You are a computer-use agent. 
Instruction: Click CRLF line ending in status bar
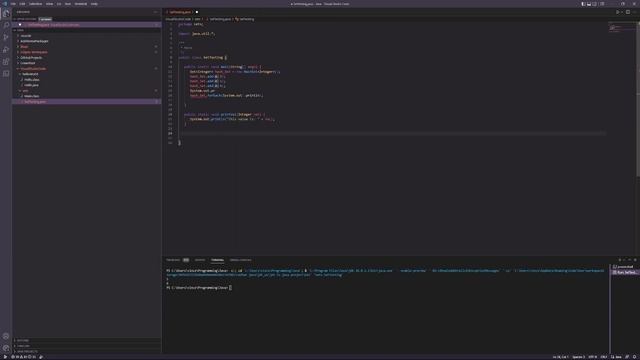(x=604, y=357)
